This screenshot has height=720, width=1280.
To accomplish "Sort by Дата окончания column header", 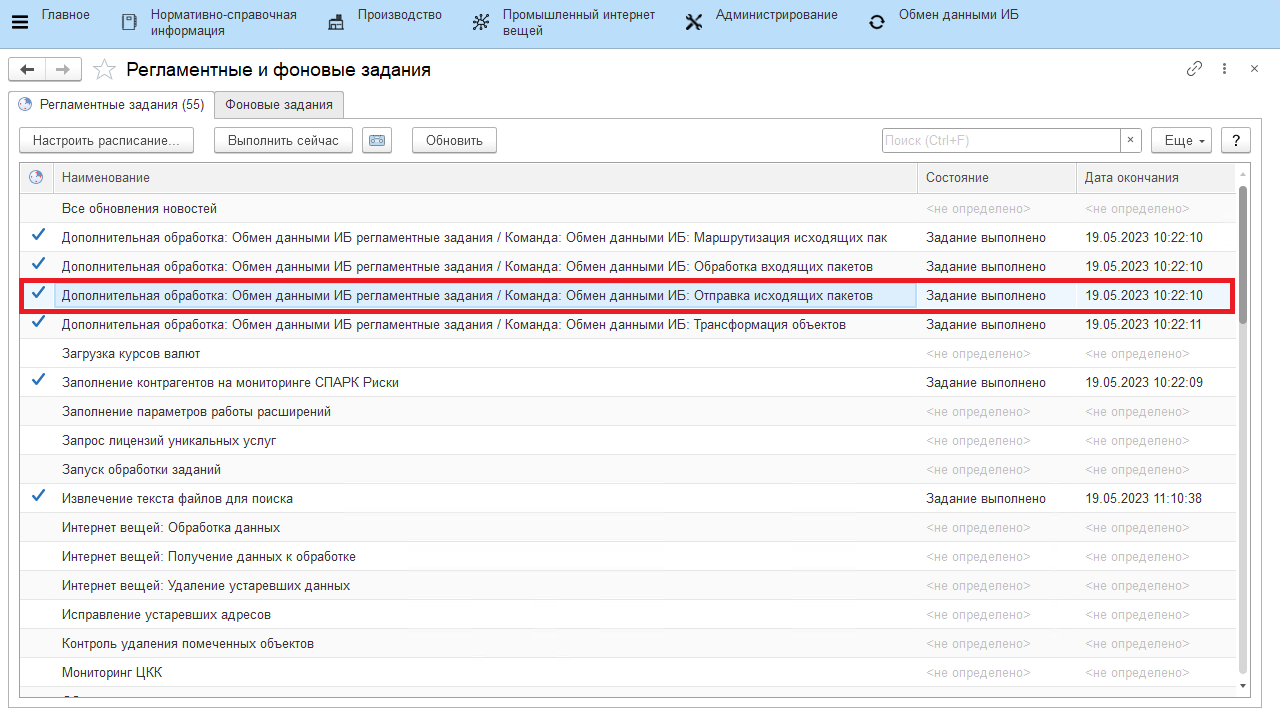I will [x=1131, y=178].
